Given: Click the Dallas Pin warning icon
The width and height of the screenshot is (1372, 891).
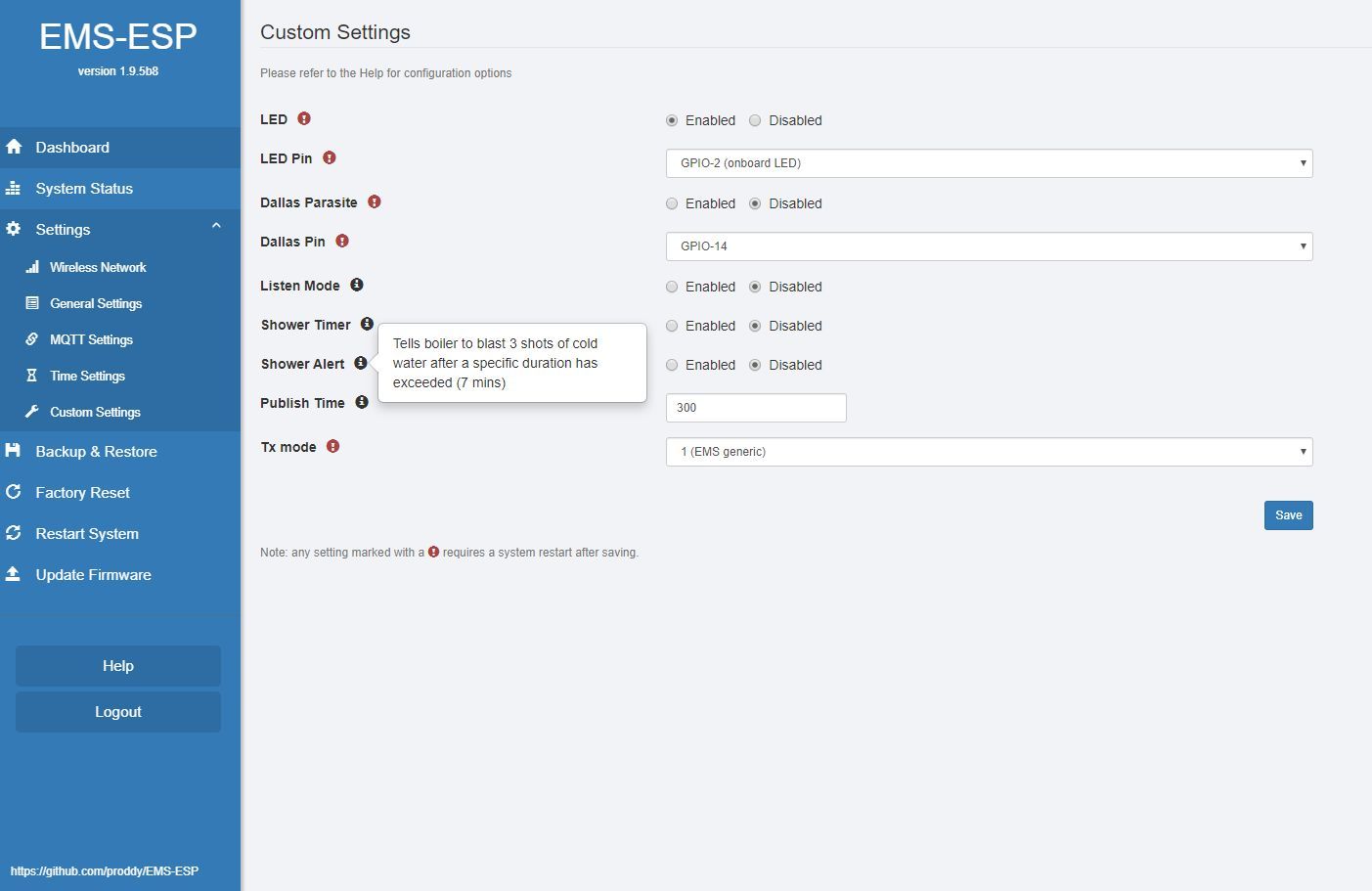Looking at the screenshot, I should pyautogui.click(x=342, y=241).
